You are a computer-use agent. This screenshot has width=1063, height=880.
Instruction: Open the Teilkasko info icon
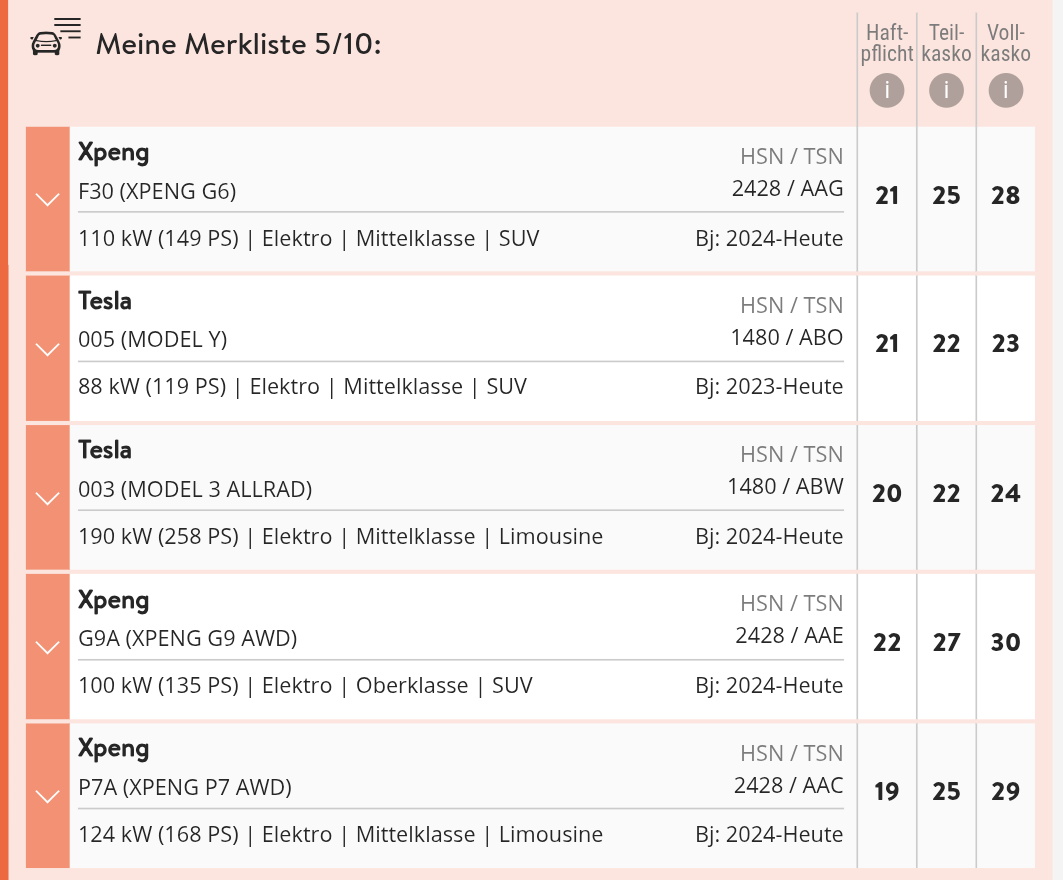[x=946, y=90]
